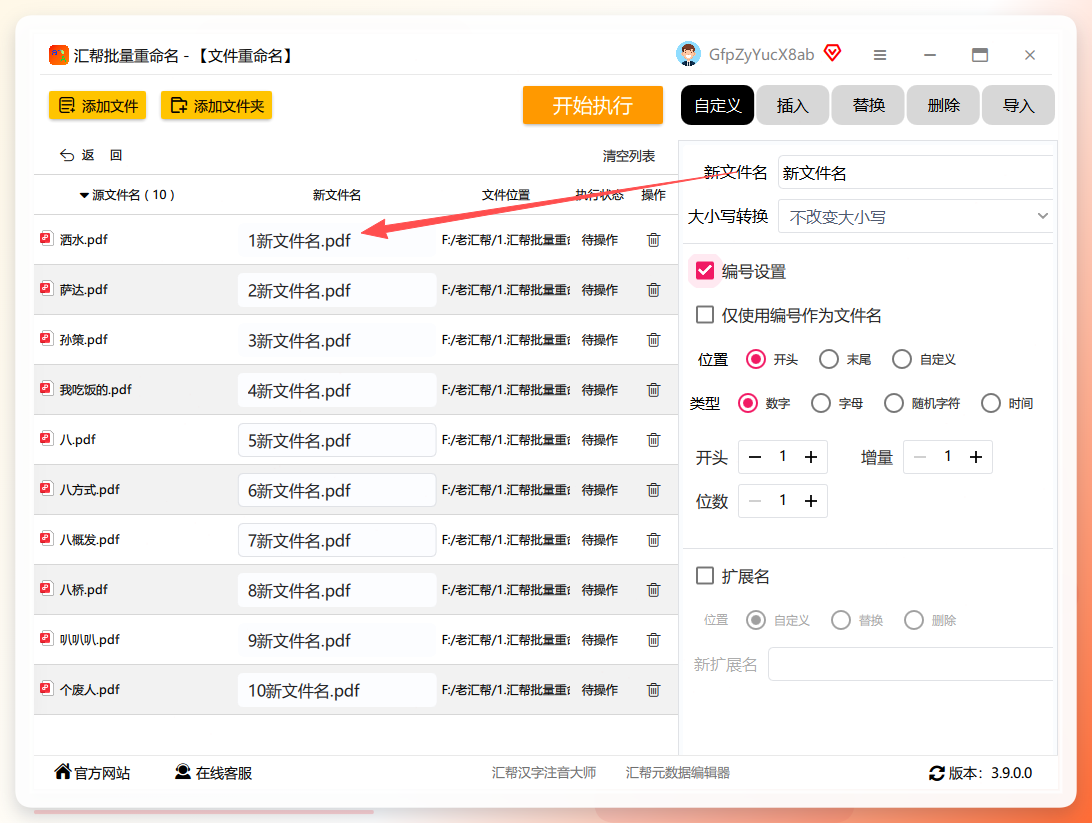Click the user avatar icon
Viewport: 1092px width, 823px height.
[688, 54]
